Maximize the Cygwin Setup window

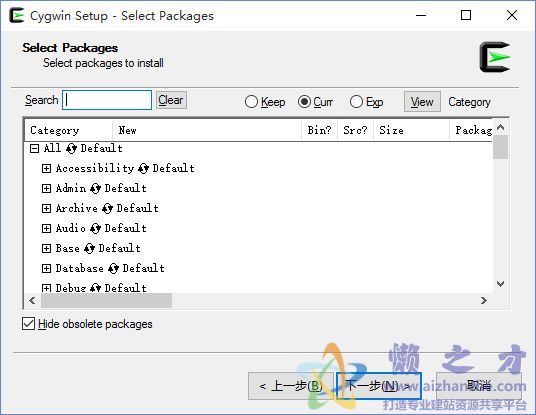(x=466, y=15)
